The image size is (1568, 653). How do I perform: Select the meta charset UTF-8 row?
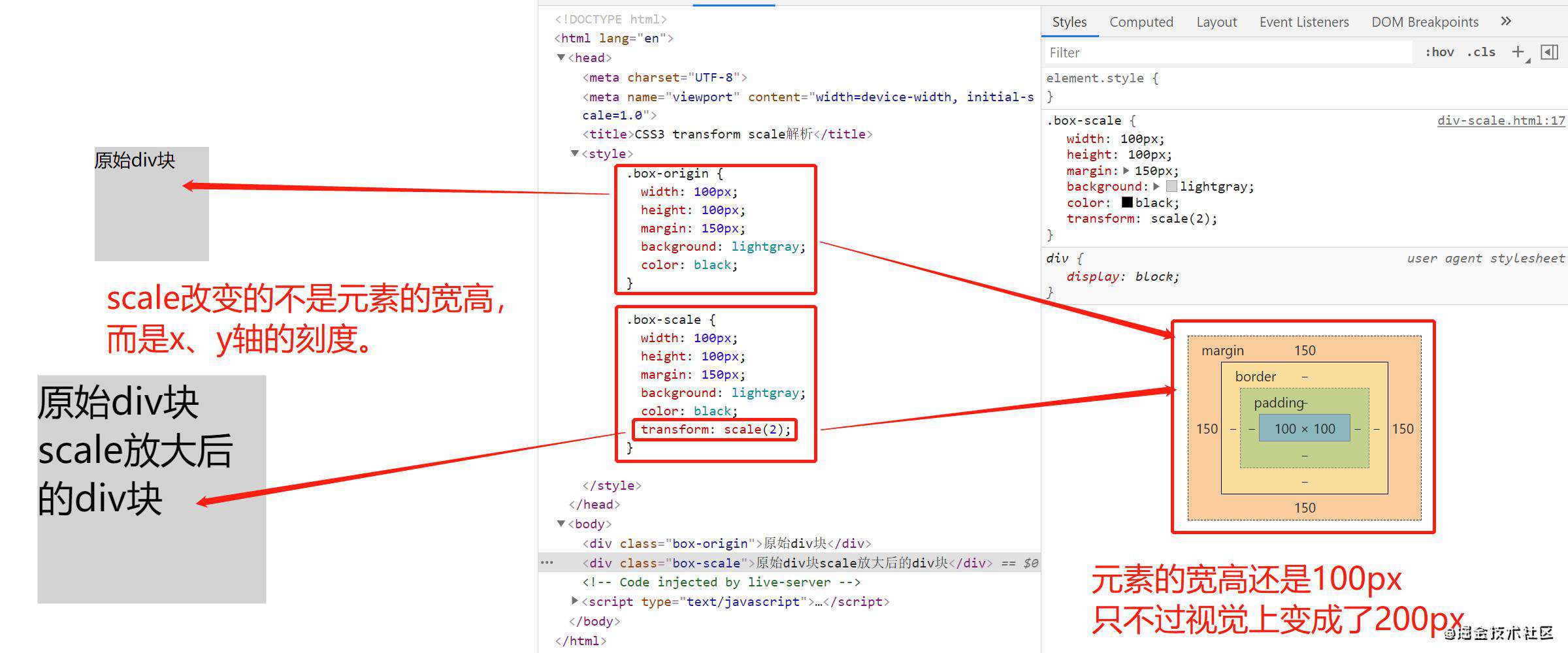click(664, 77)
